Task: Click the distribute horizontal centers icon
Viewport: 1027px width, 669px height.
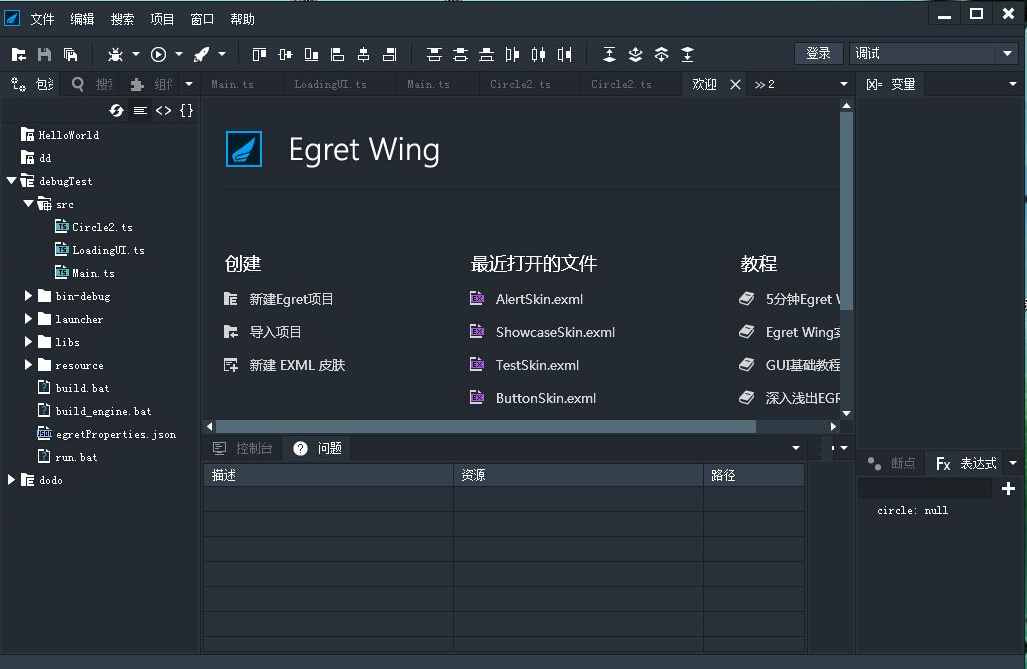Action: (538, 54)
